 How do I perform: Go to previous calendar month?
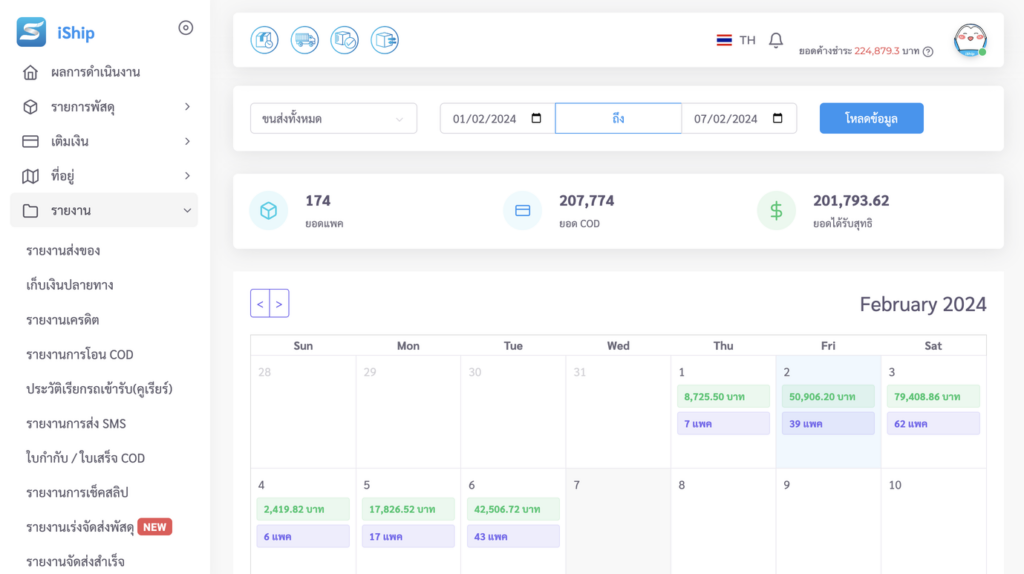click(260, 303)
